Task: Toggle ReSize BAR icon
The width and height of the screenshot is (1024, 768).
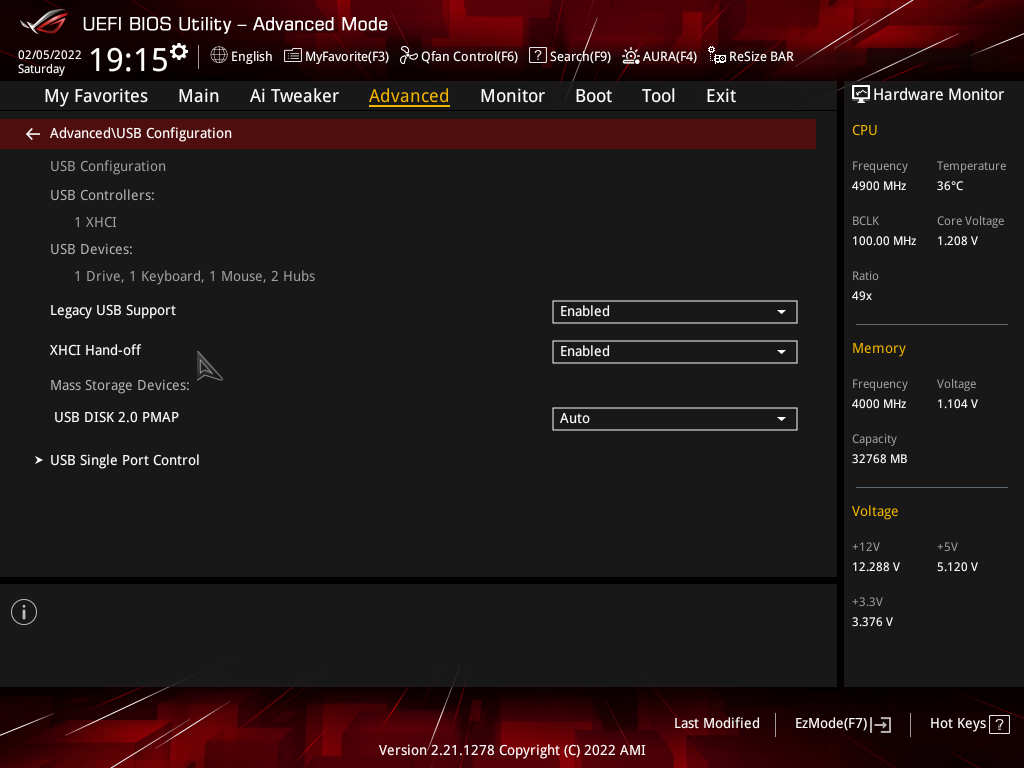Action: click(716, 56)
